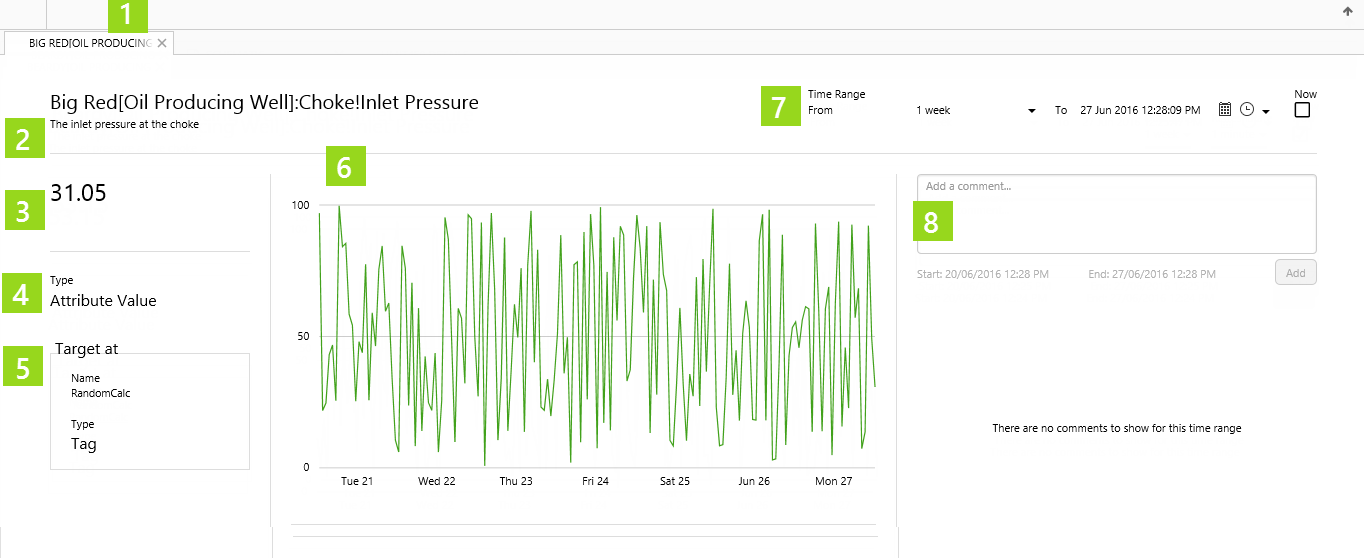This screenshot has height=558, width=1364.
Task: Click the RandomCalc target name
Action: click(x=100, y=393)
